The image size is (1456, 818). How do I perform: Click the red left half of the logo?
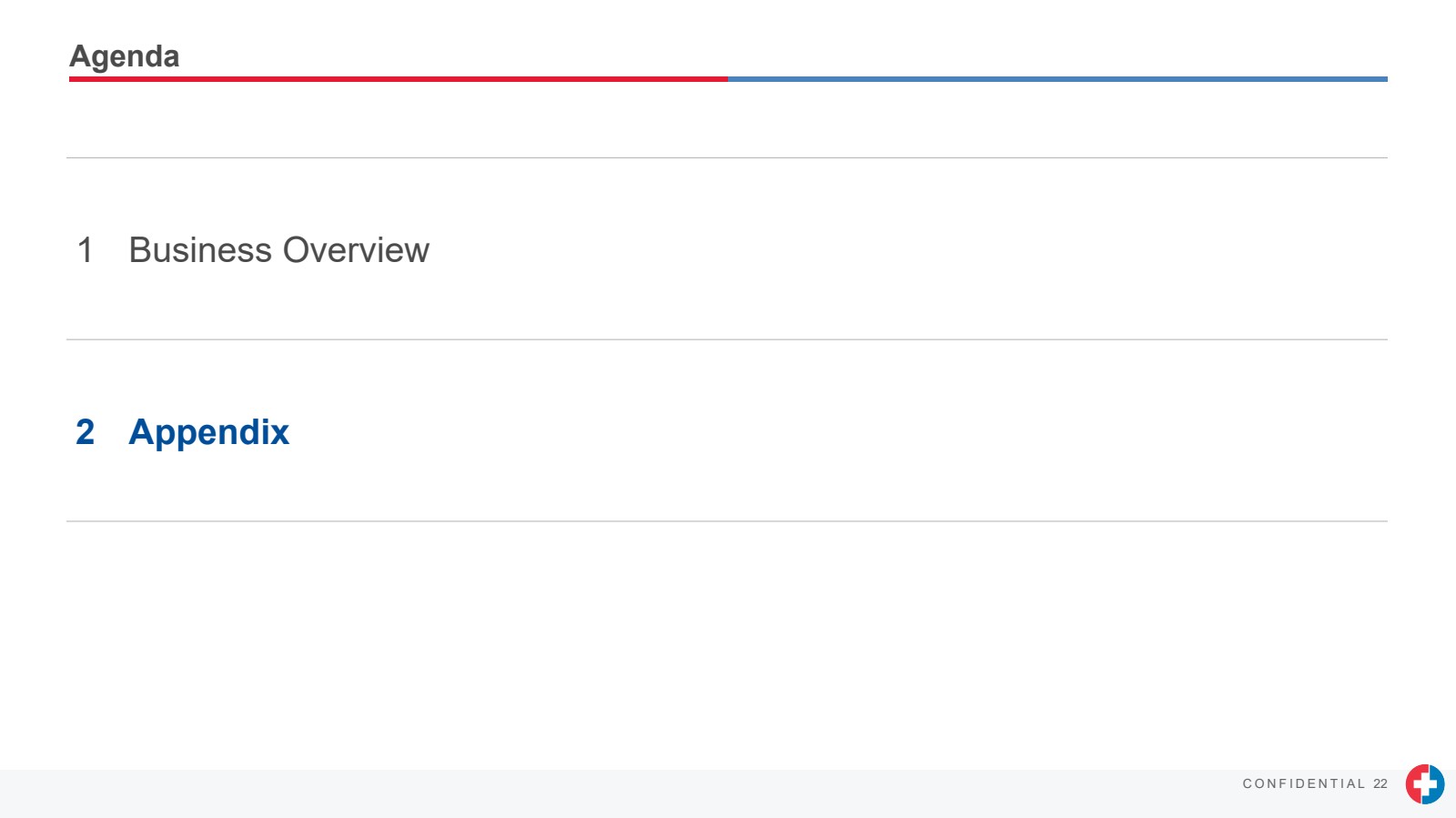point(1411,790)
